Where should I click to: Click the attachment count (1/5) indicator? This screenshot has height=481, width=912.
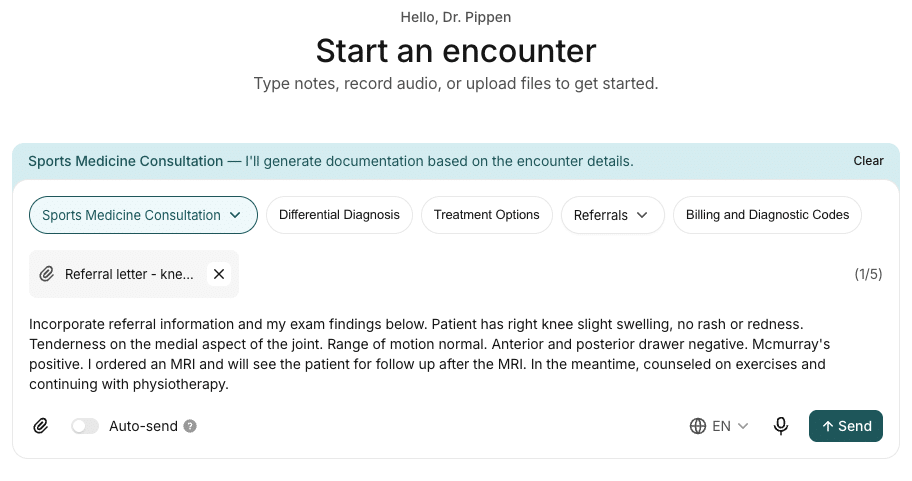point(868,274)
